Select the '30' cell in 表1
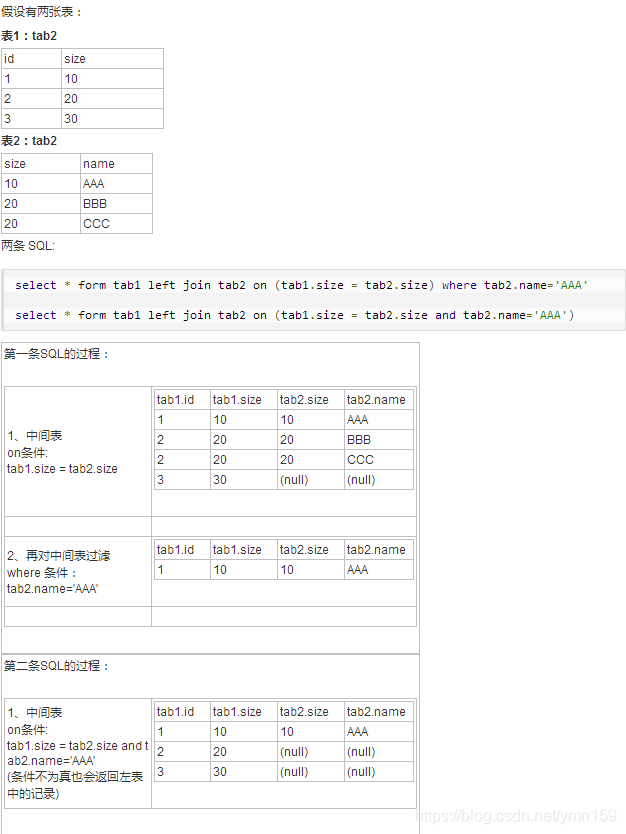The width and height of the screenshot is (626, 834). click(112, 119)
